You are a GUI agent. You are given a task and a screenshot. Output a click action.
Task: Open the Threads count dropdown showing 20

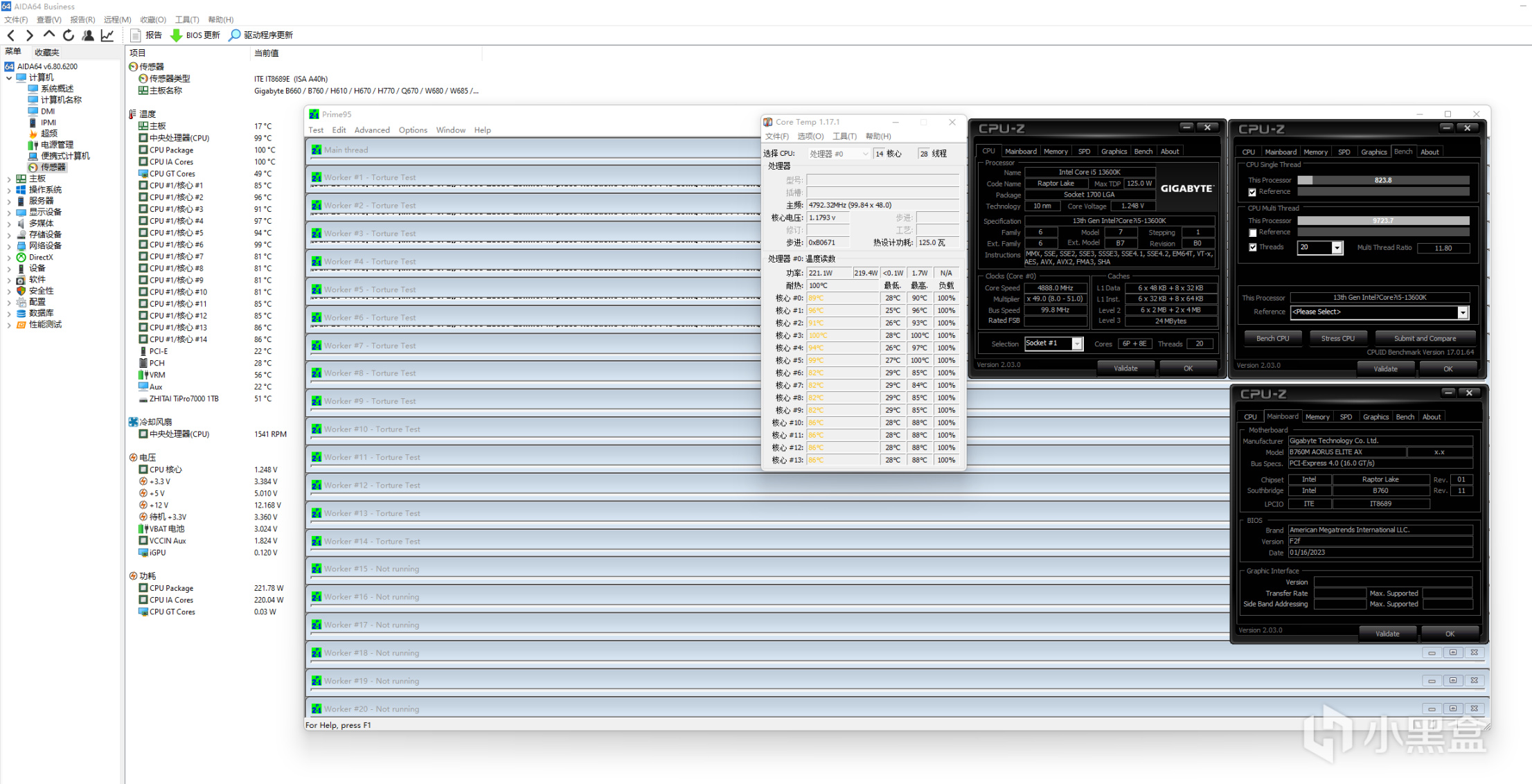[x=1337, y=248]
